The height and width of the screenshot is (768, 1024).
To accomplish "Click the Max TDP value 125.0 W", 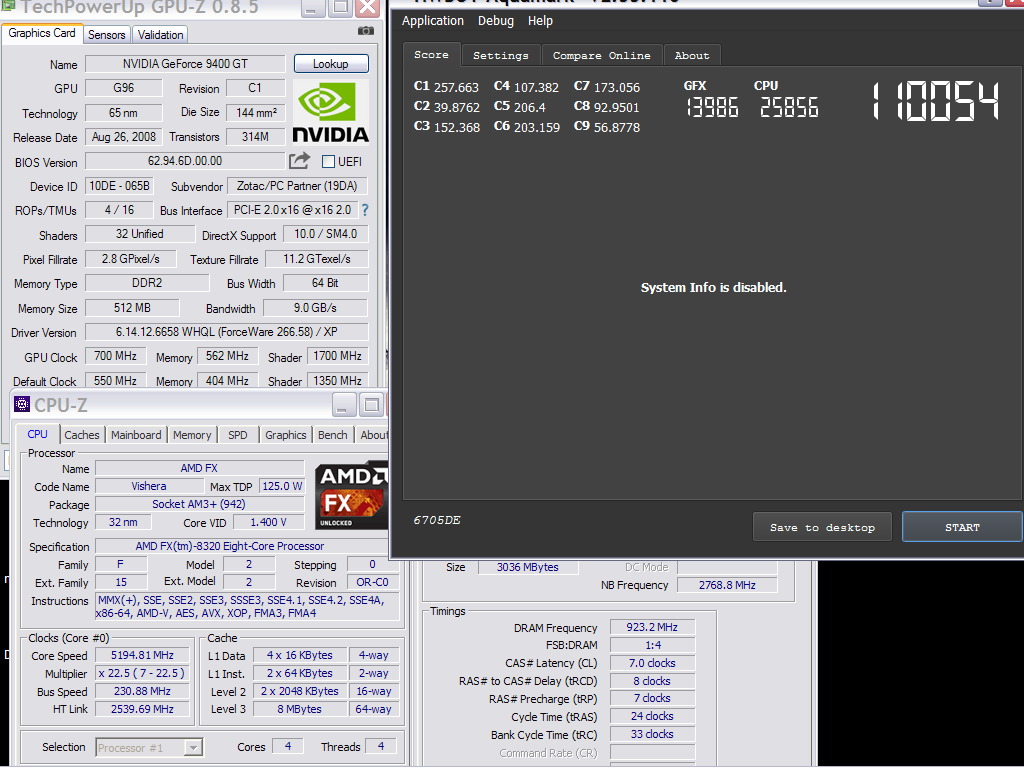I will click(x=282, y=486).
